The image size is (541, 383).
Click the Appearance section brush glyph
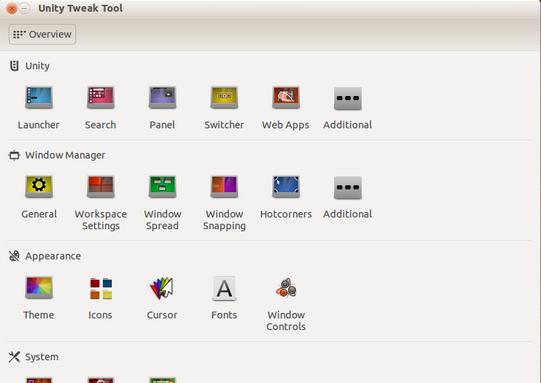[x=14, y=256]
